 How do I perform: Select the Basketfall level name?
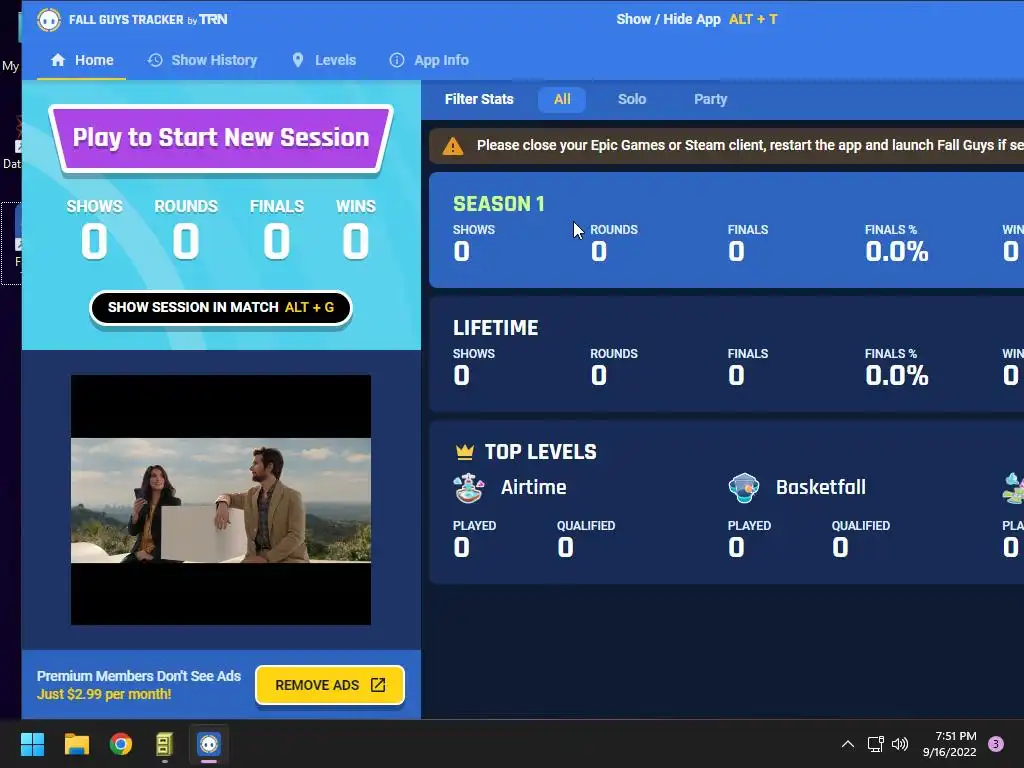821,487
